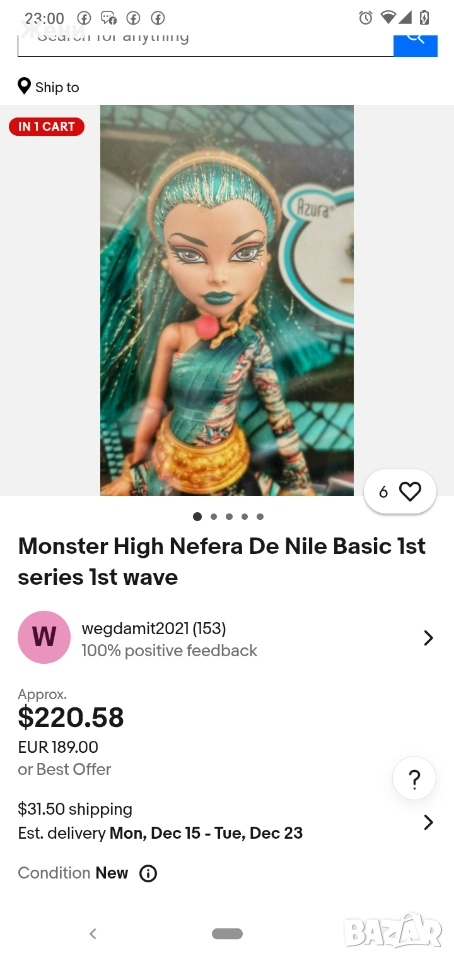Tap the Android back arrow
Viewport: 454px width, 960px height.
coord(93,934)
